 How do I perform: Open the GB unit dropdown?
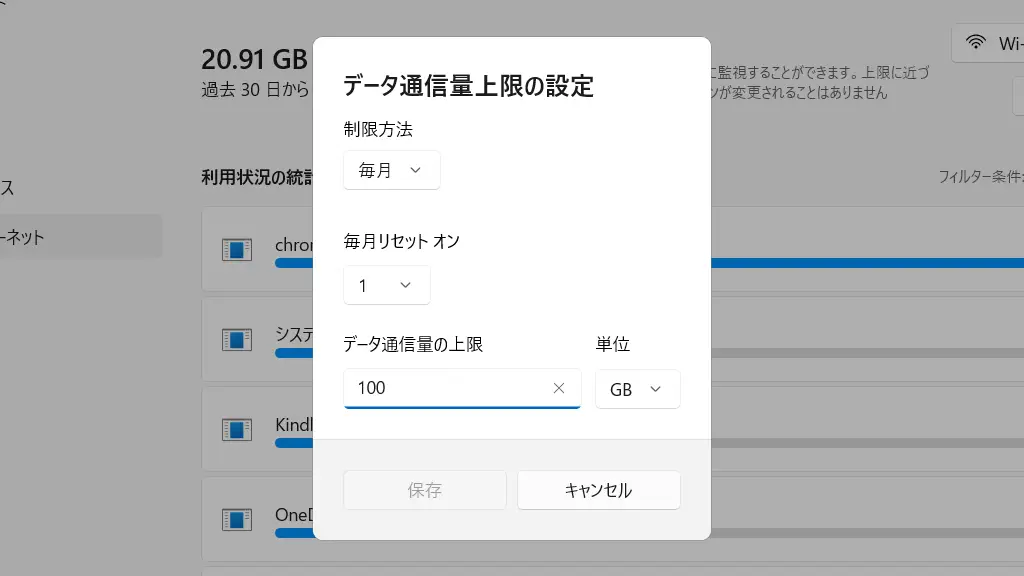click(x=637, y=389)
